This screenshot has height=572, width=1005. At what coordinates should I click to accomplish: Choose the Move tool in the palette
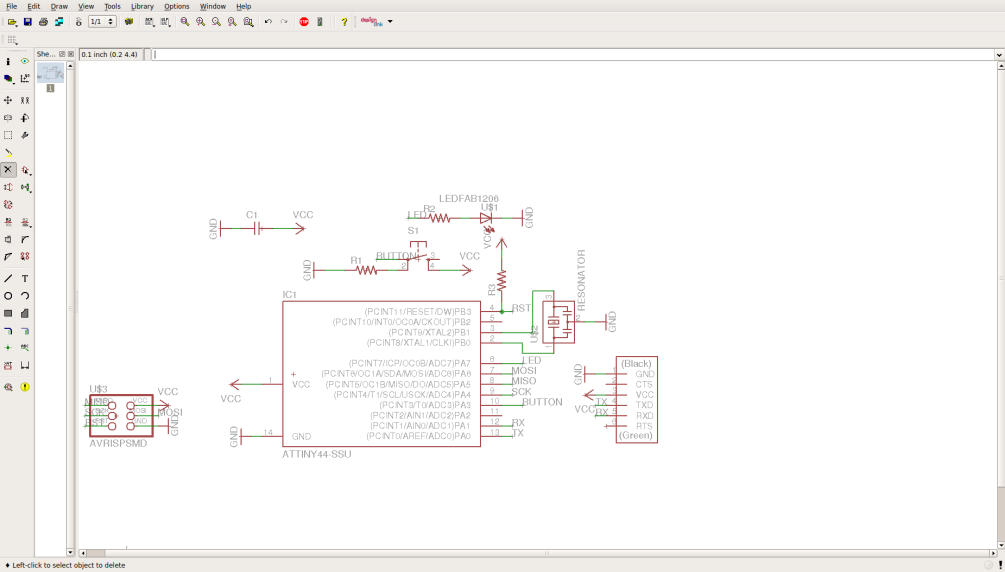coord(8,100)
